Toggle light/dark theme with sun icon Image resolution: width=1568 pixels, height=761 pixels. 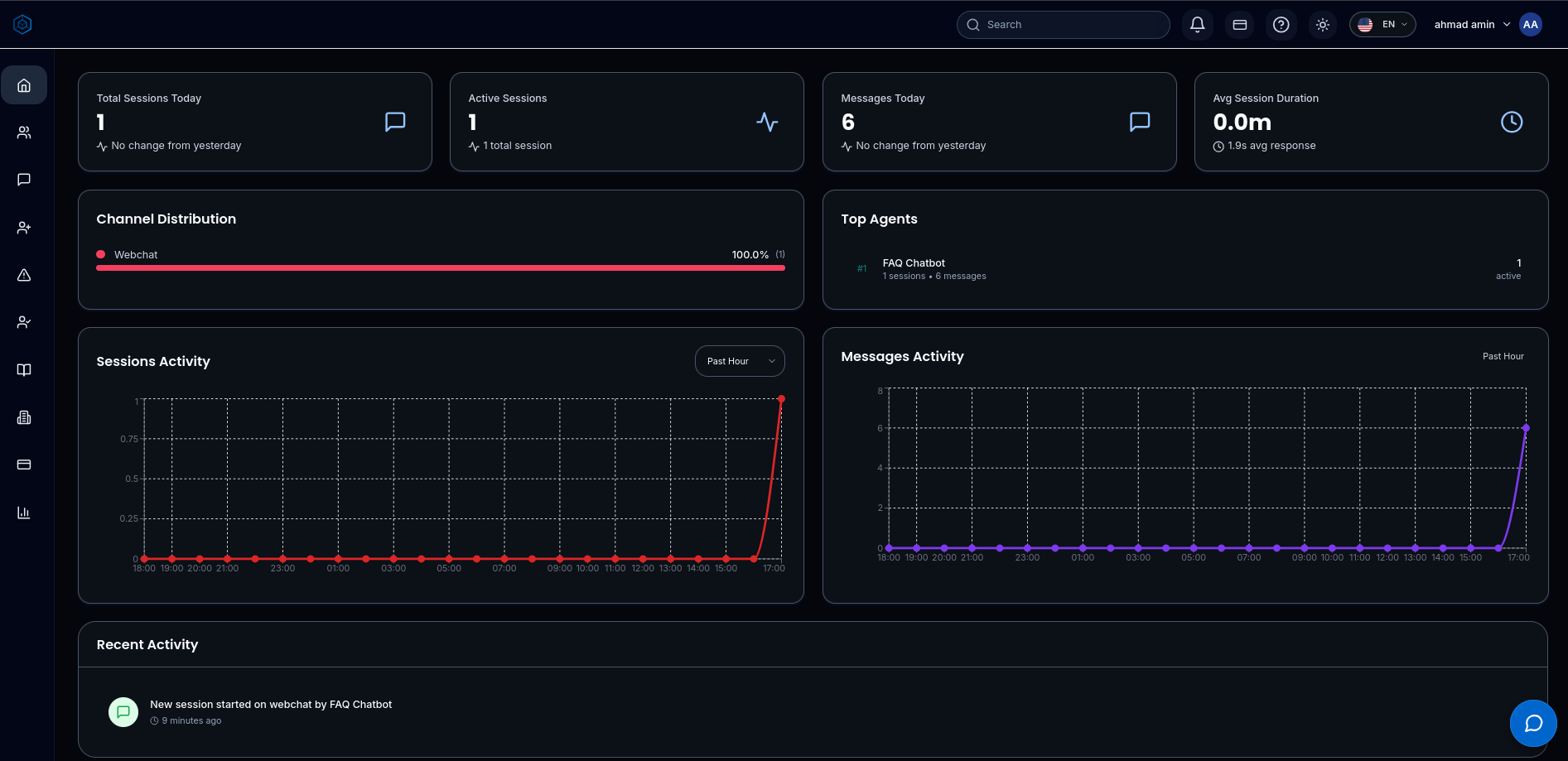coord(1323,25)
